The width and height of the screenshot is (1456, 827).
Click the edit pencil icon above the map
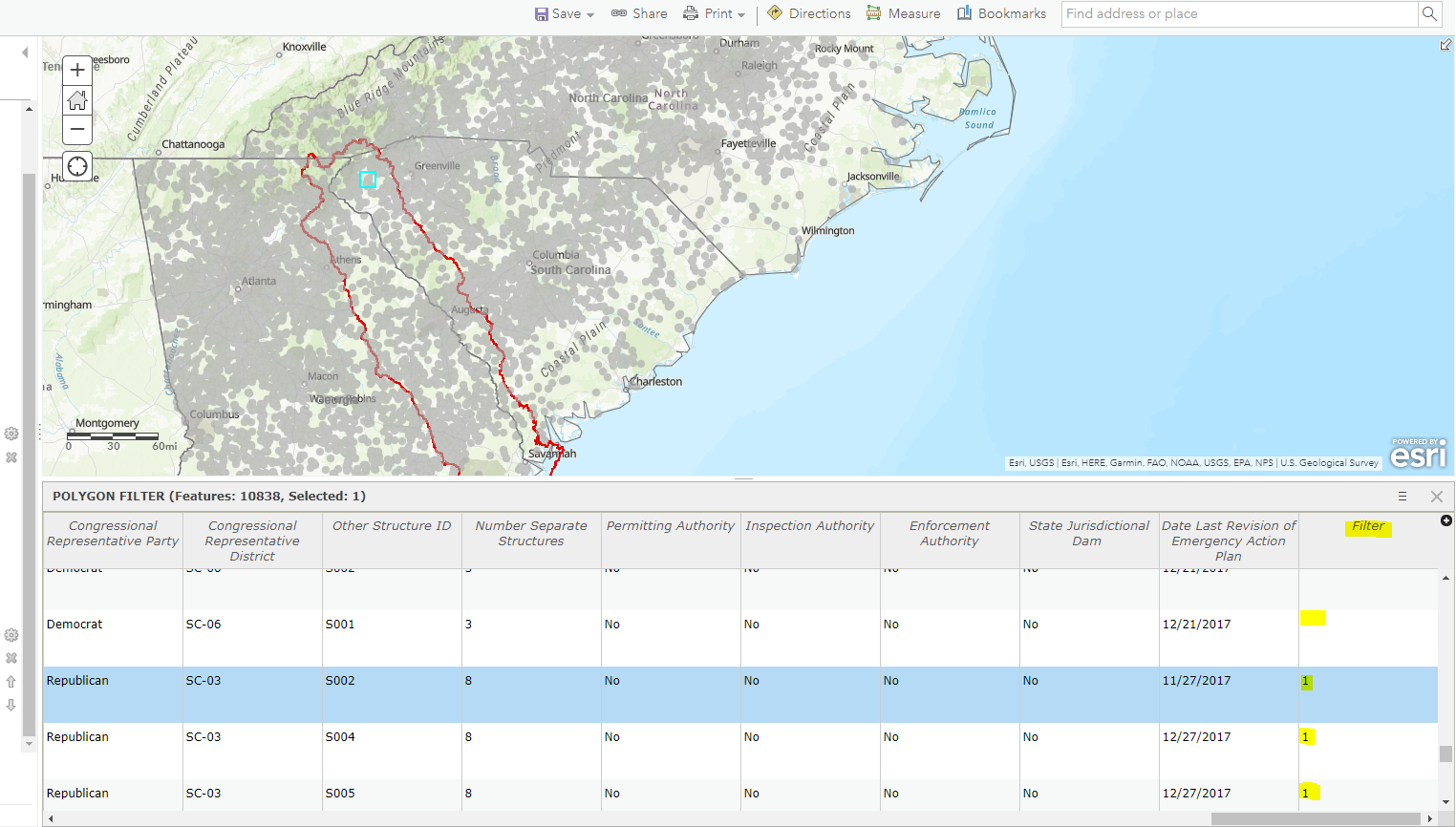1445,44
